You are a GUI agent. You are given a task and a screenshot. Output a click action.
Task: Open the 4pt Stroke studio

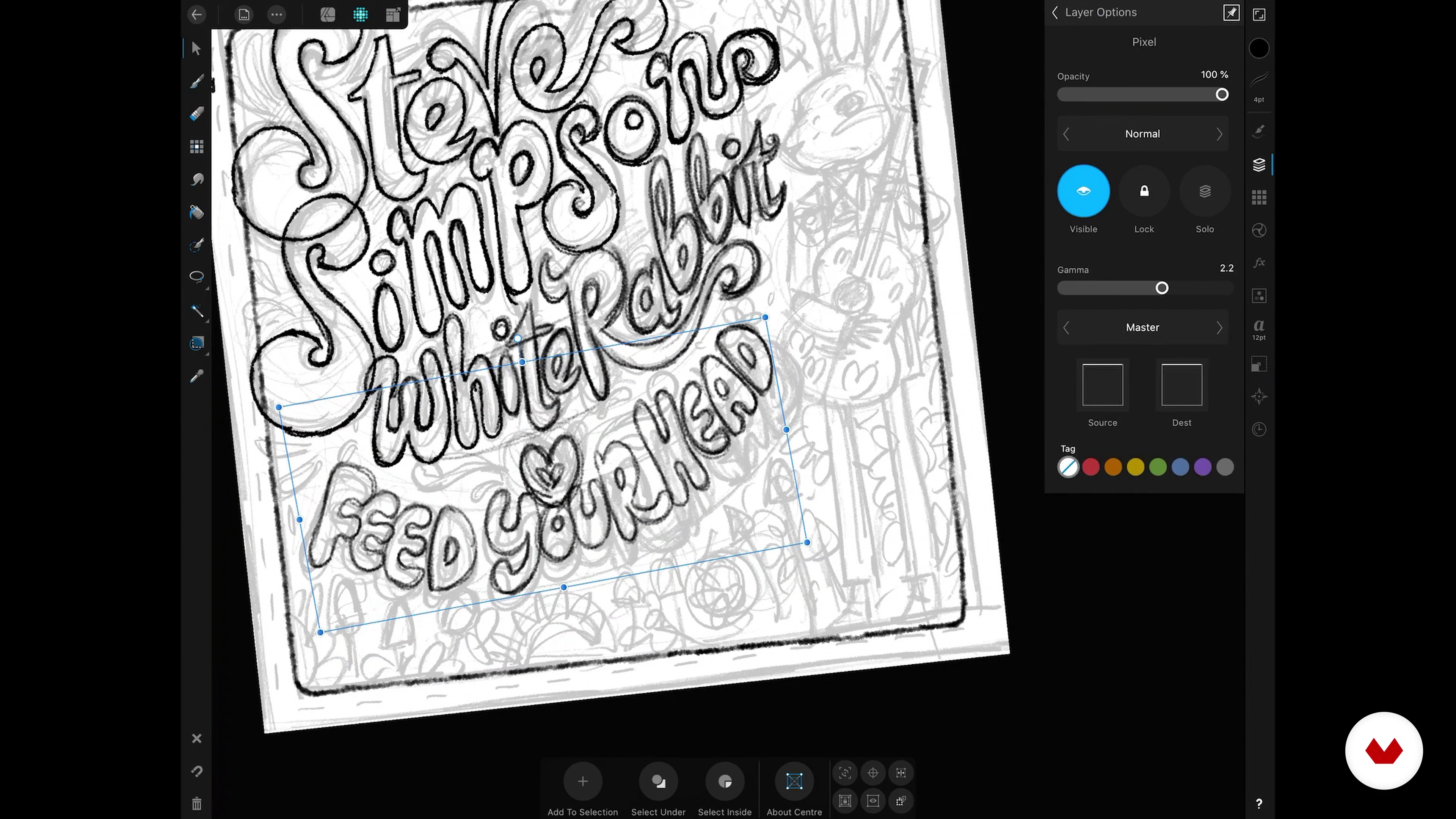[x=1259, y=86]
